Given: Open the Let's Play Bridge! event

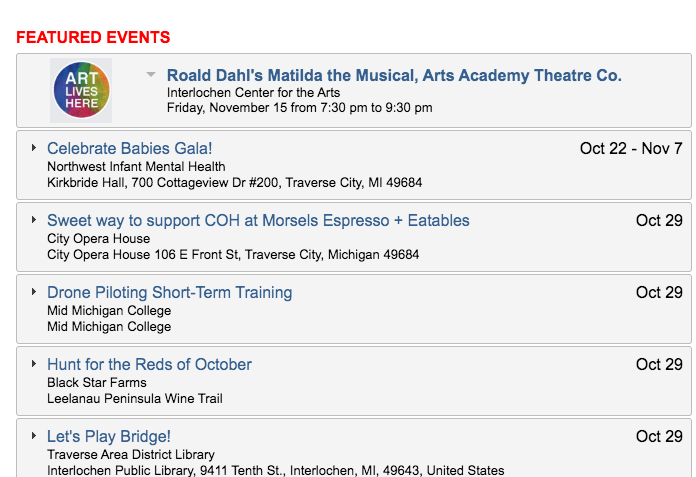Looking at the screenshot, I should (109, 436).
